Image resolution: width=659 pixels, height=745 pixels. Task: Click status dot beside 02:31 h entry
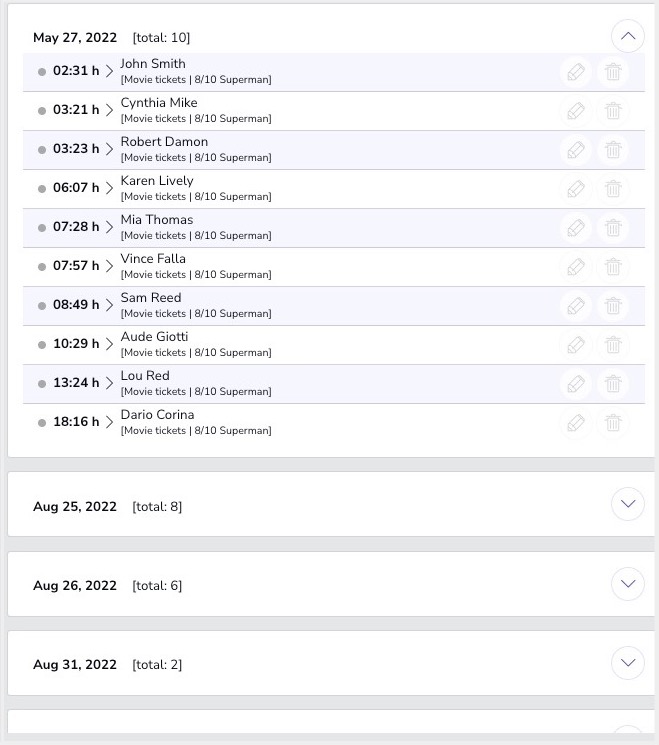tap(42, 72)
